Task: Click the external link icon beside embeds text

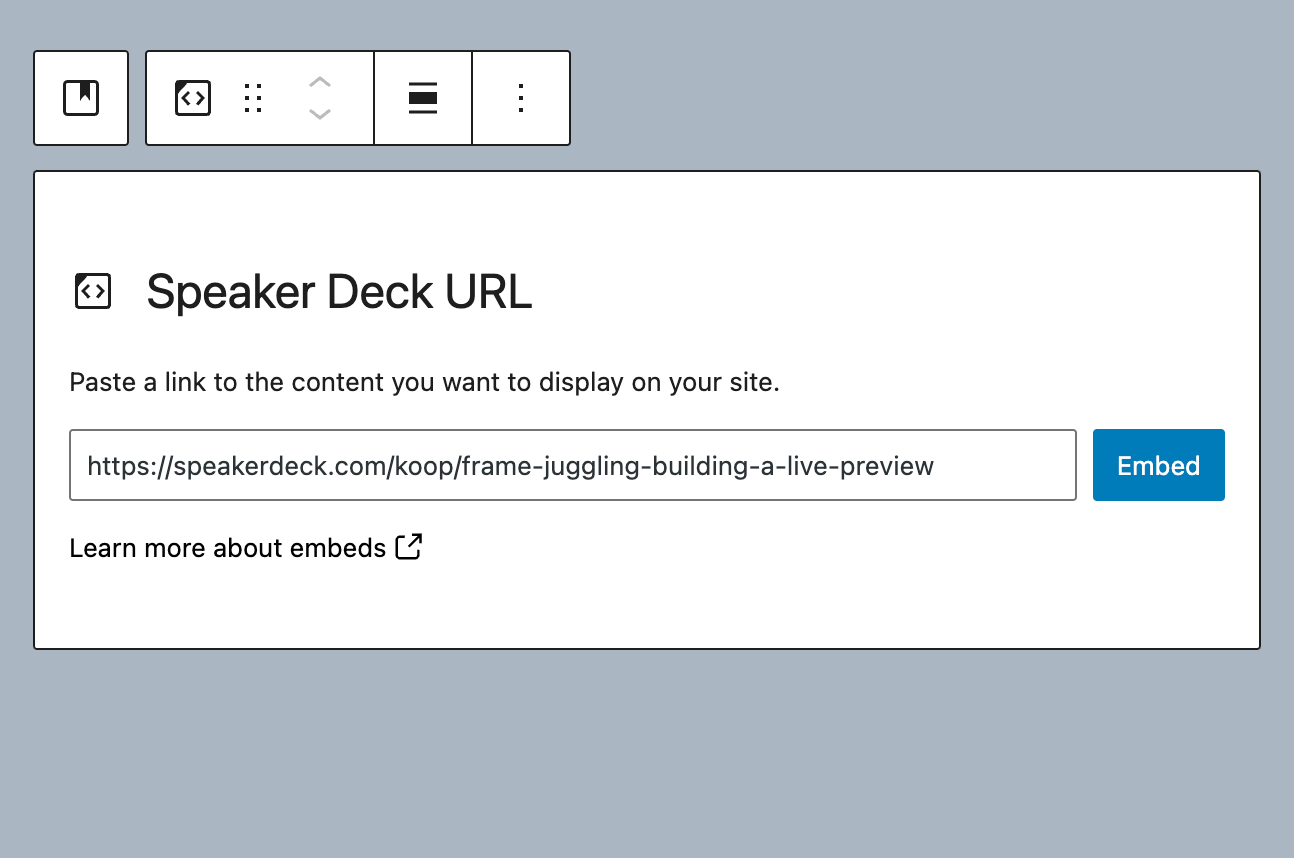Action: click(x=409, y=547)
